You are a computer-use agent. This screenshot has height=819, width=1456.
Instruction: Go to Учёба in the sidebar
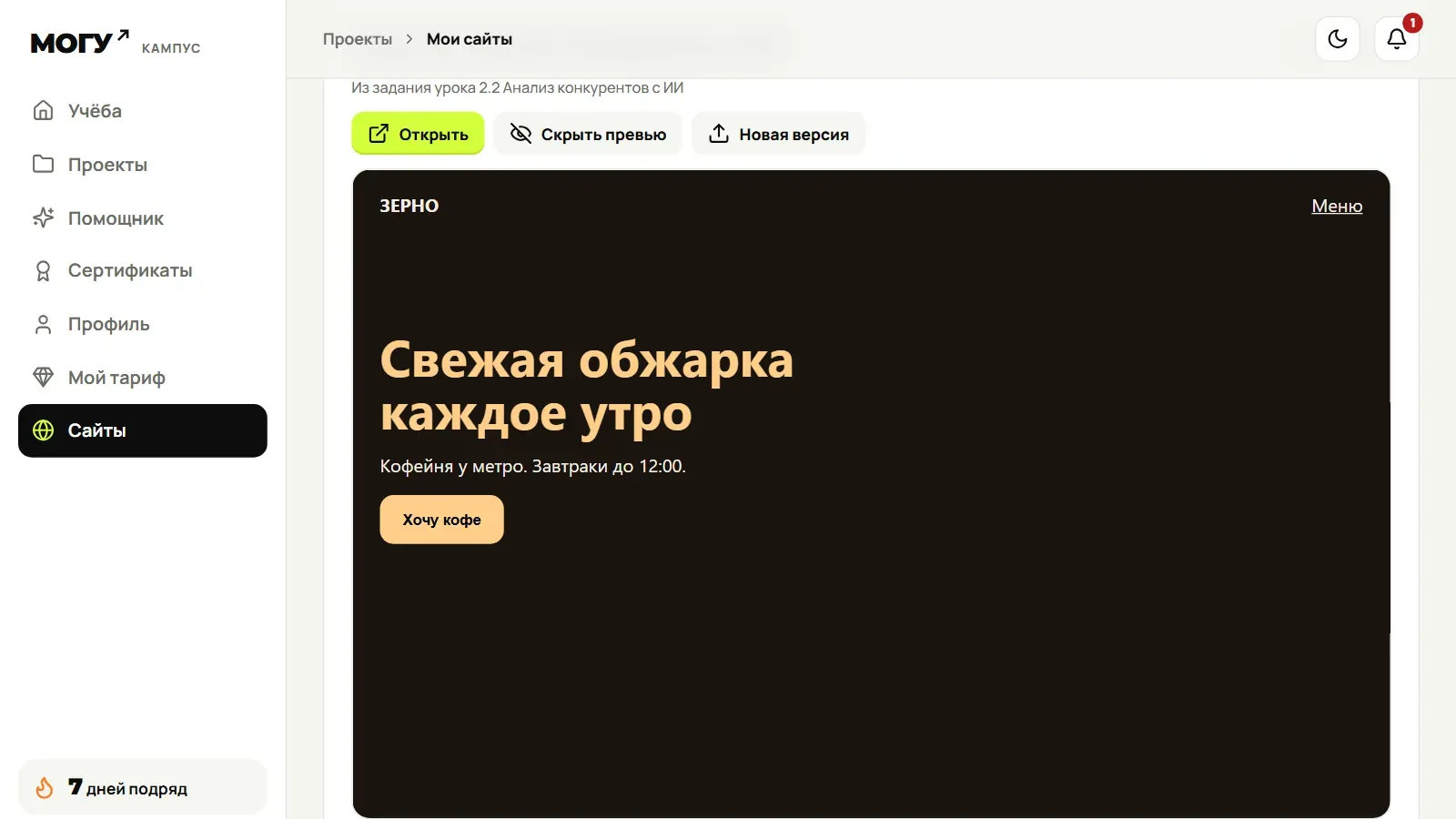[143, 111]
